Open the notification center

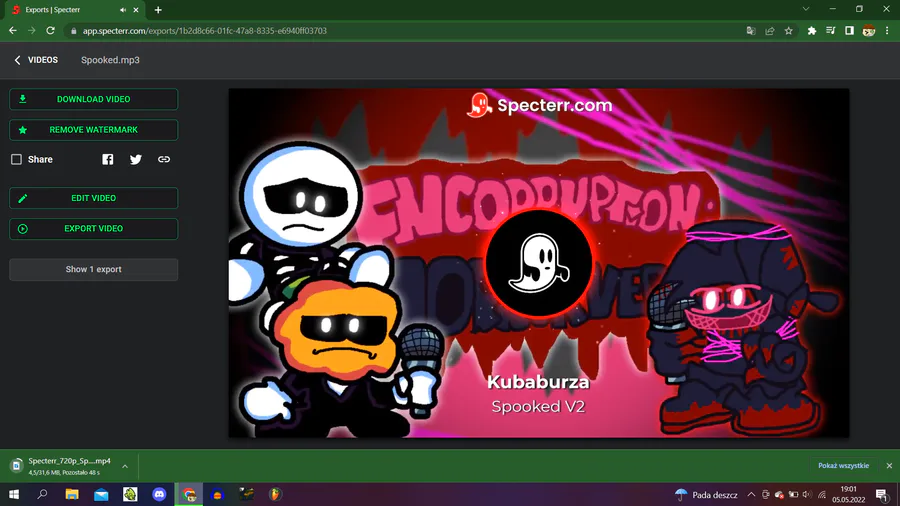(x=882, y=495)
